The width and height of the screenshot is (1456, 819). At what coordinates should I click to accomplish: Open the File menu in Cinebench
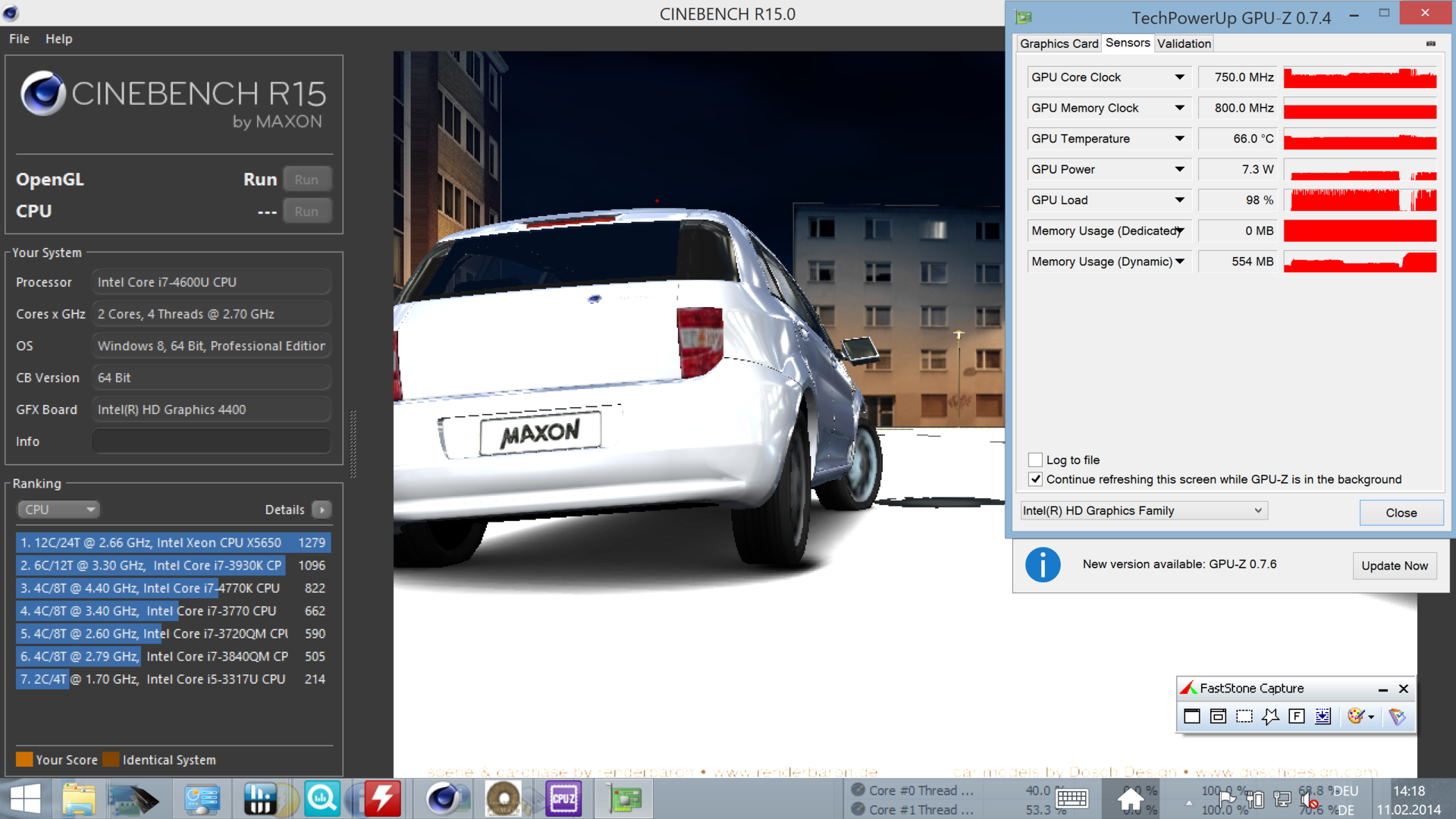coord(19,39)
